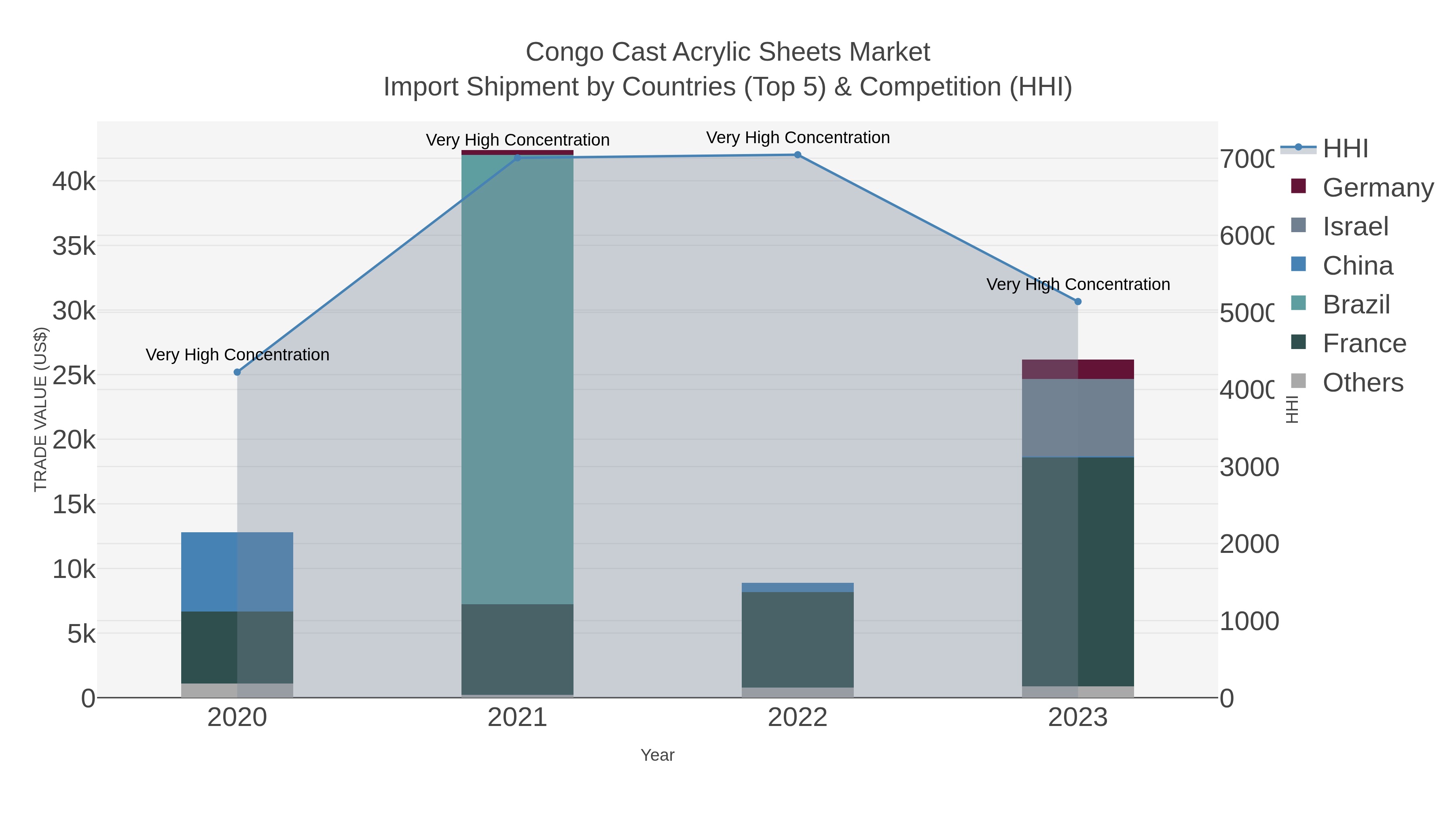Click the 1000 right-axis tick label

pyautogui.click(x=1250, y=621)
